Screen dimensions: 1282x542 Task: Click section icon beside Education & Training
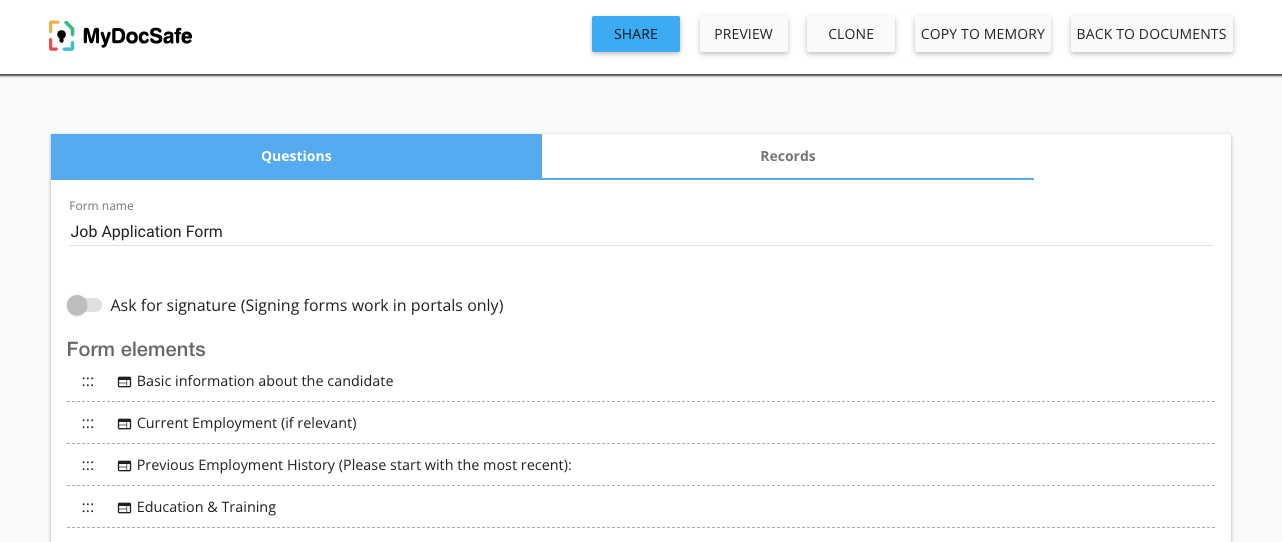click(125, 508)
